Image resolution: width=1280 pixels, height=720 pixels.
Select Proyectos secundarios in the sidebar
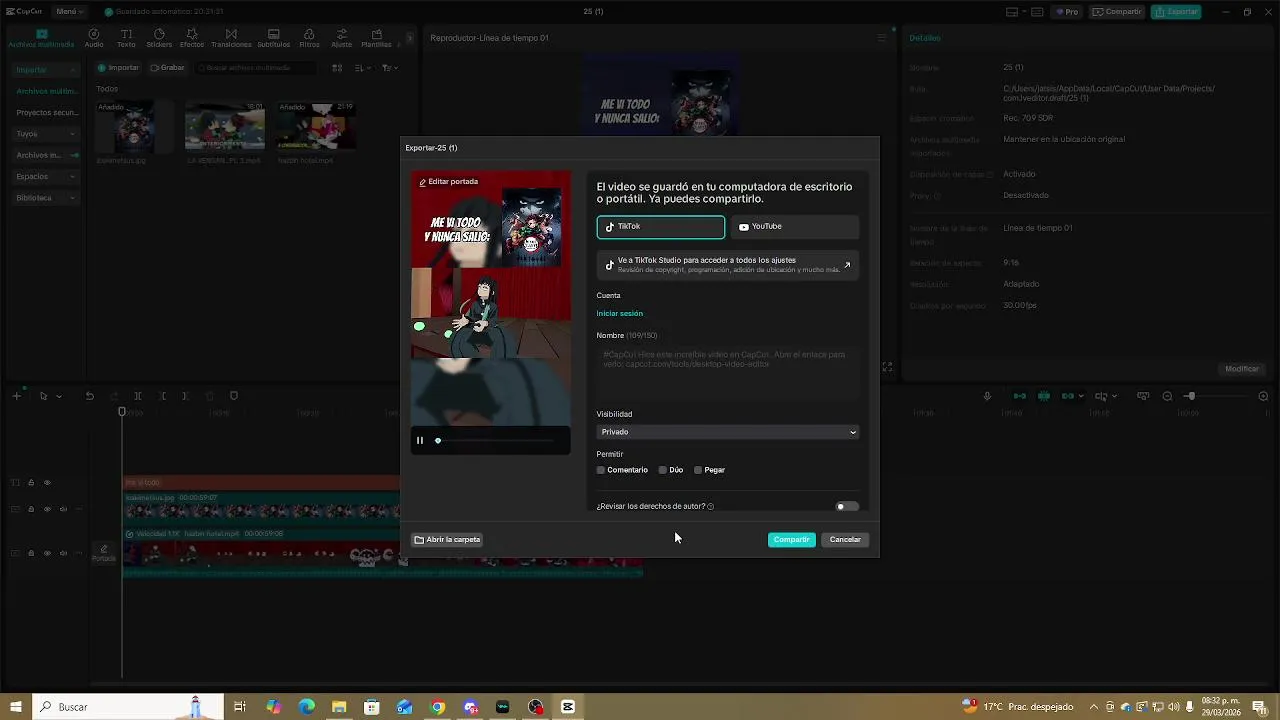pos(46,113)
